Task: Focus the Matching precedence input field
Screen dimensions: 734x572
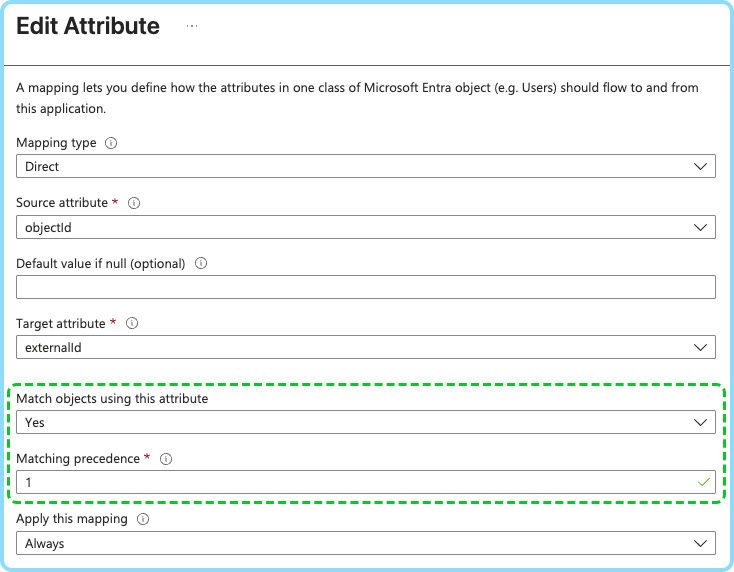Action: pos(350,482)
